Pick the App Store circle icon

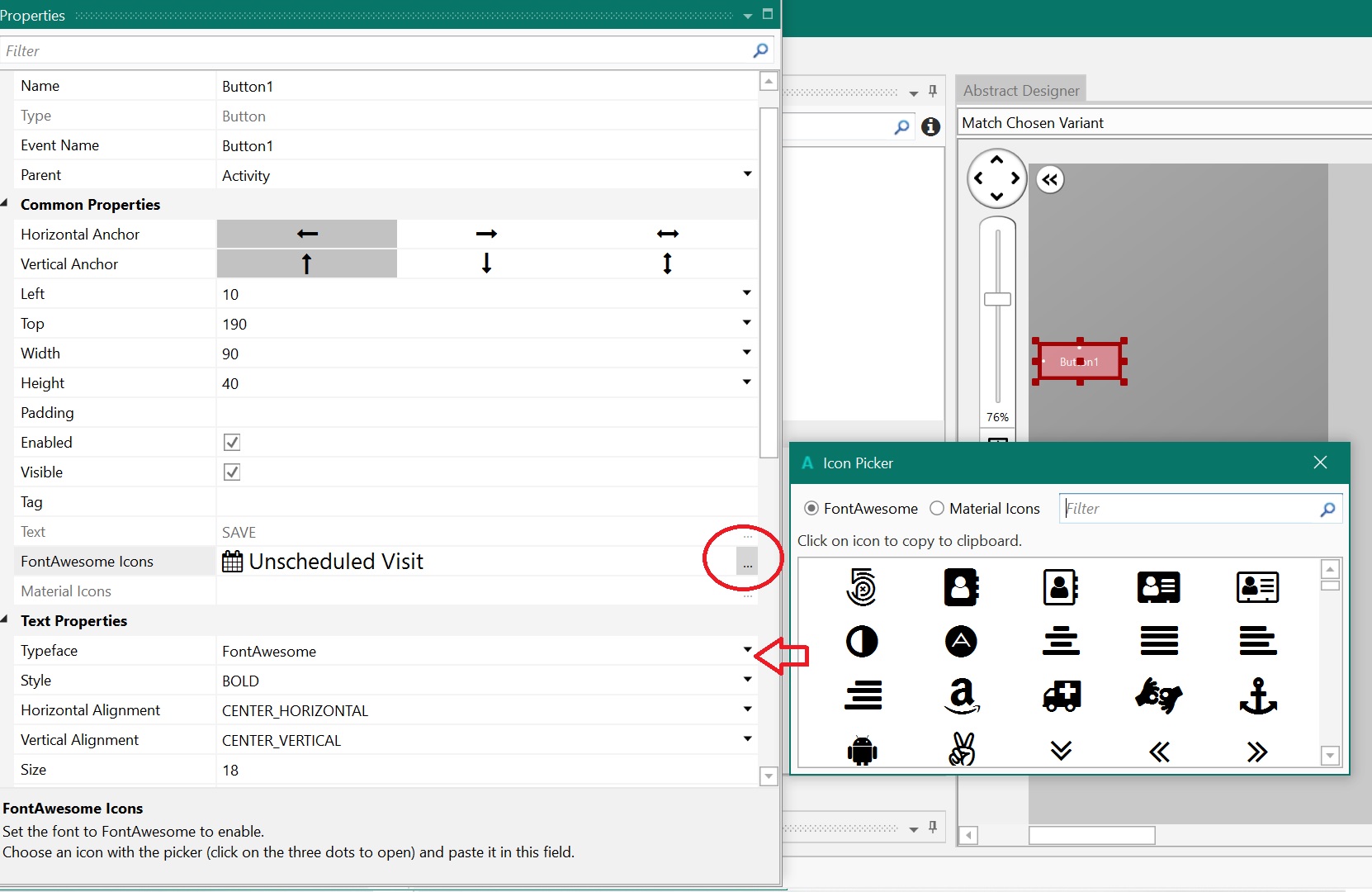962,641
